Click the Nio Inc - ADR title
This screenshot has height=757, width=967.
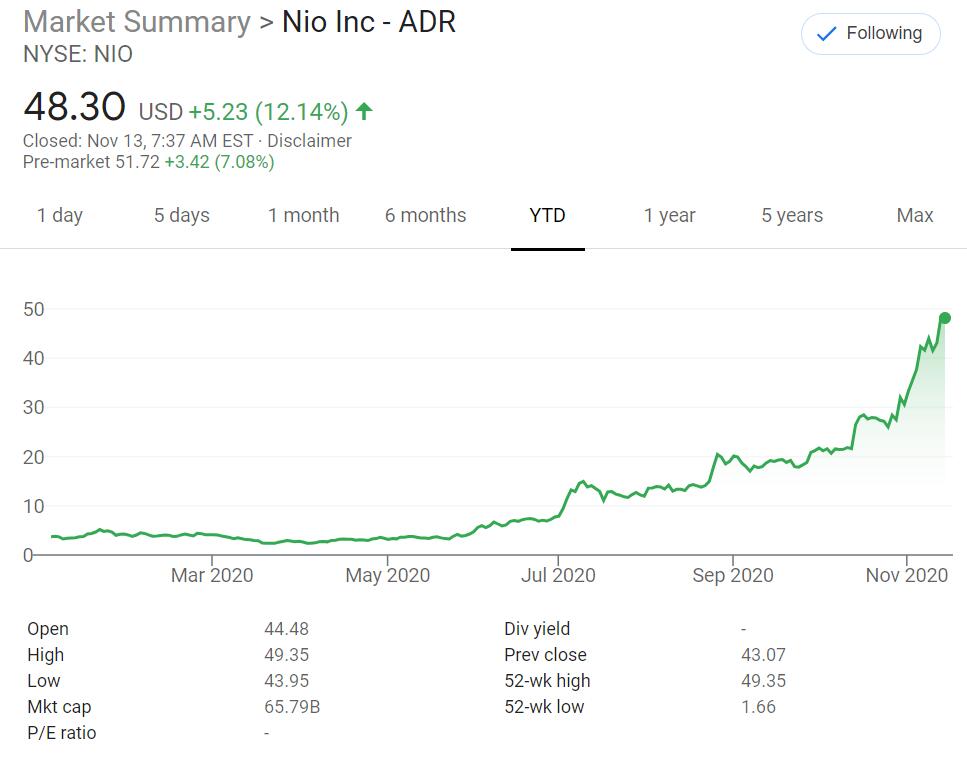tap(368, 22)
